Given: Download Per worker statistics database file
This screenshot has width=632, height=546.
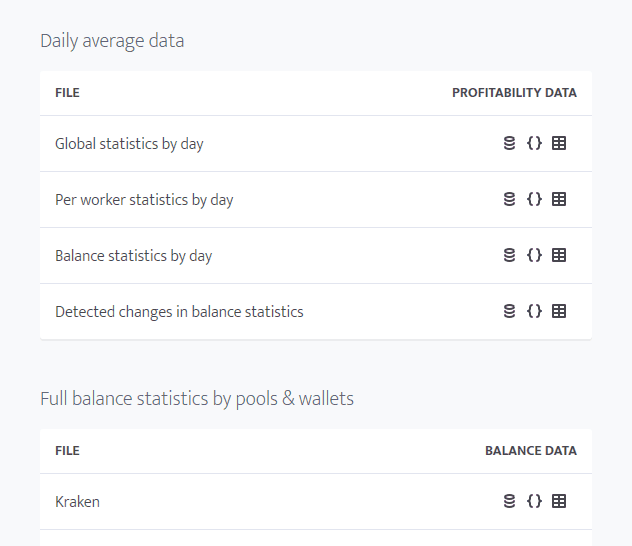Looking at the screenshot, I should pyautogui.click(x=509, y=199).
